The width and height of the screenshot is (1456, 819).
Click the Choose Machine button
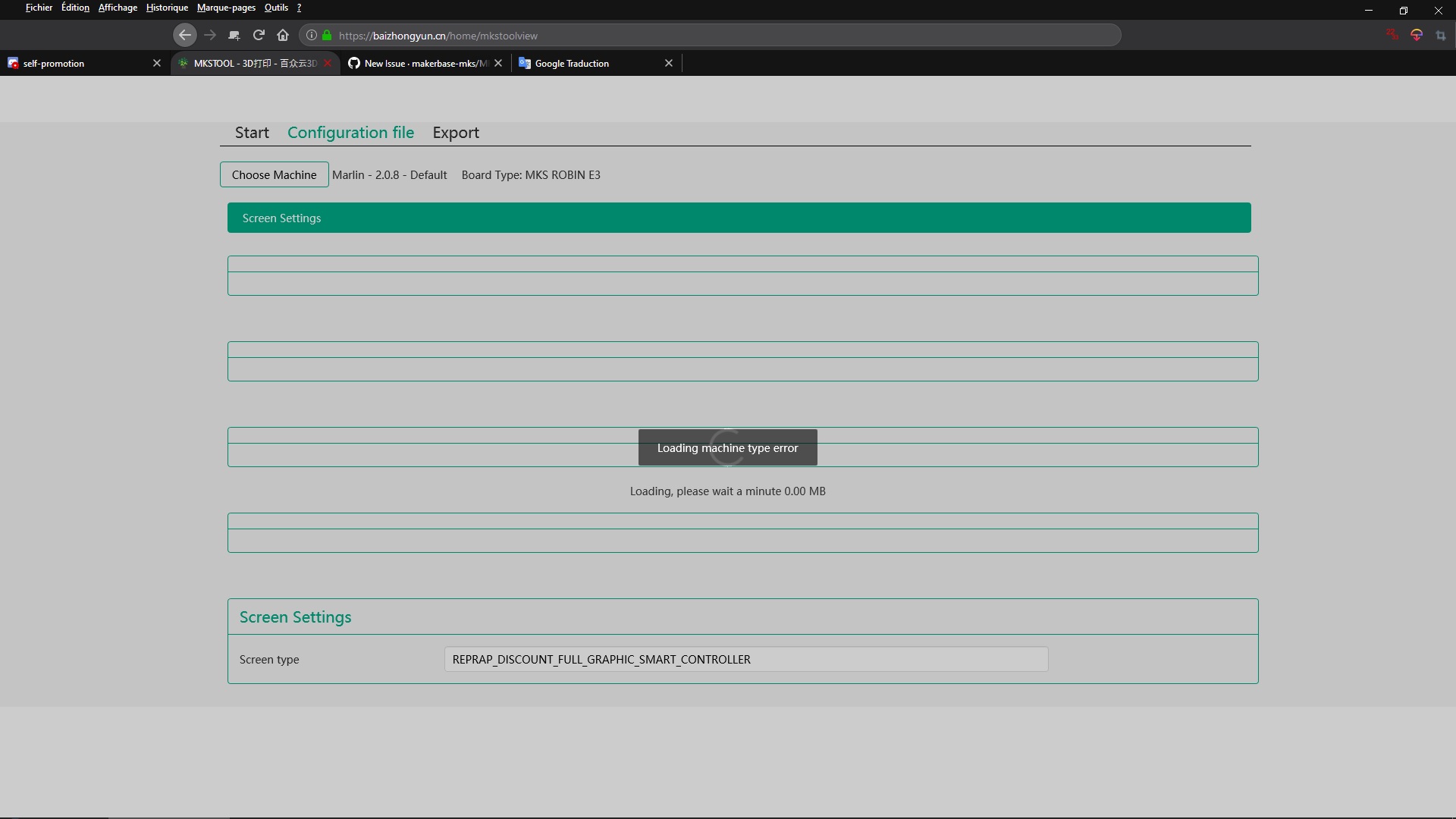pyautogui.click(x=273, y=174)
